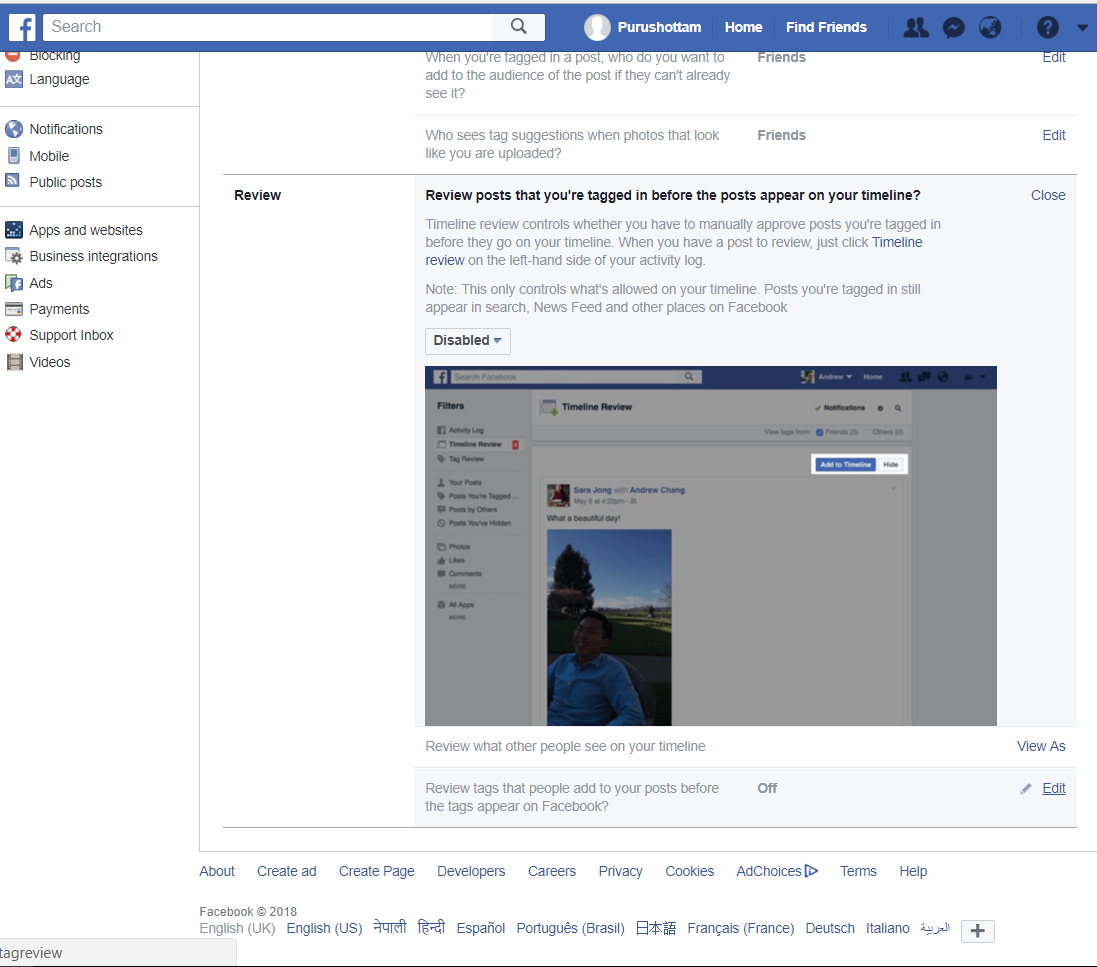The width and height of the screenshot is (1097, 967).
Task: Open the Notifications globe icon
Action: 990,27
